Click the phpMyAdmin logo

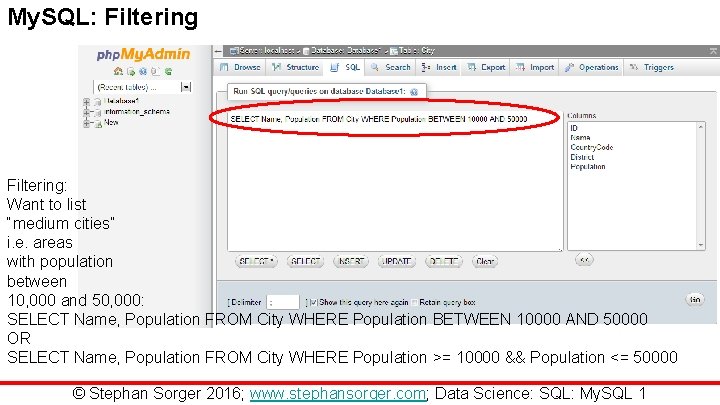(143, 54)
